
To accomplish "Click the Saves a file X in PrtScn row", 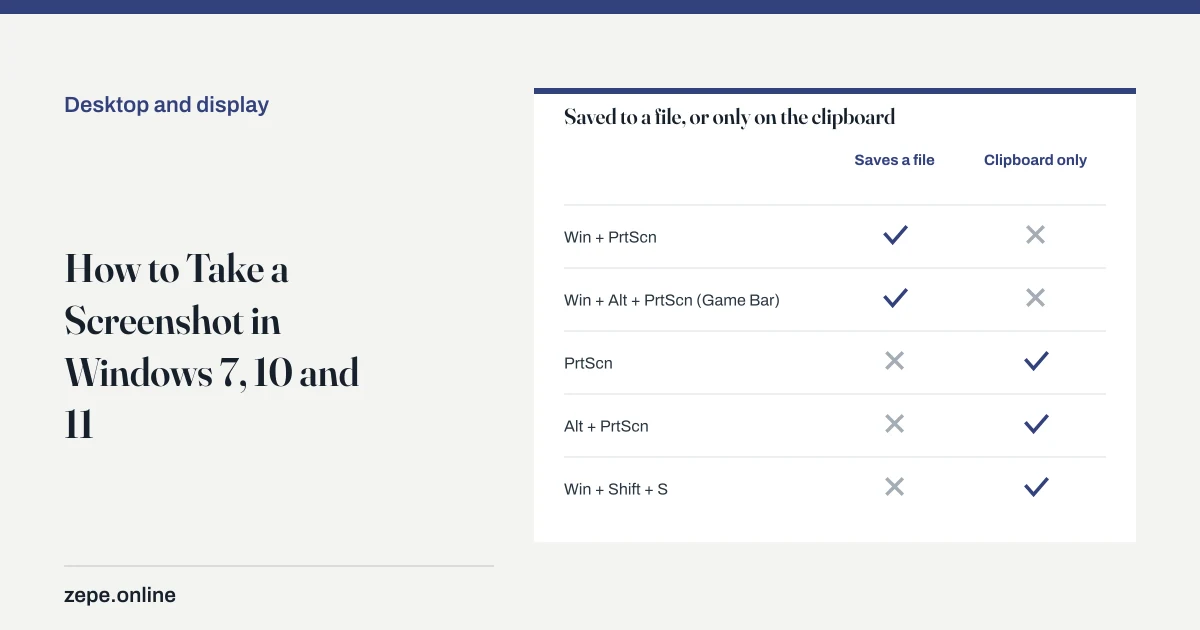I will 895,361.
